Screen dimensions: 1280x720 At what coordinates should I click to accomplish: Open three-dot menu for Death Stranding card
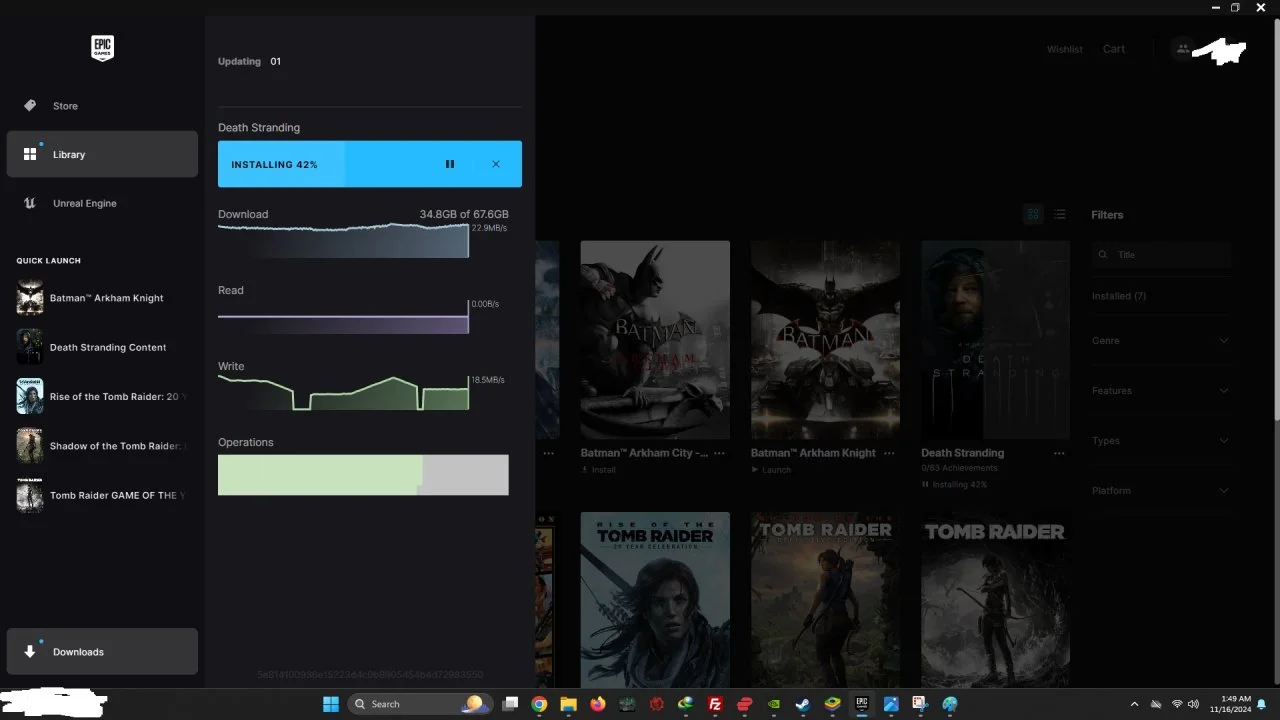pyautogui.click(x=1059, y=453)
